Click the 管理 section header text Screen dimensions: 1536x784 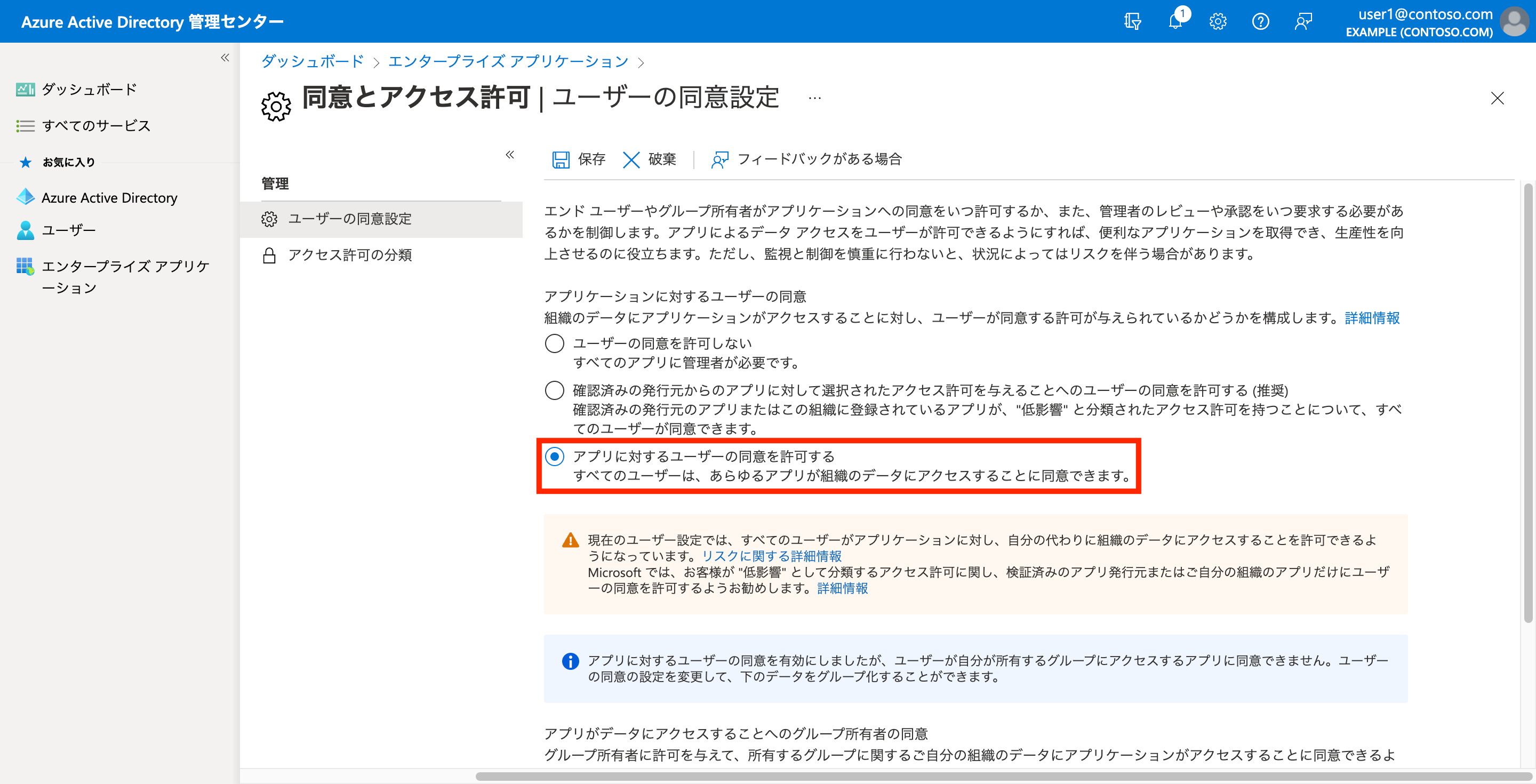coord(275,183)
